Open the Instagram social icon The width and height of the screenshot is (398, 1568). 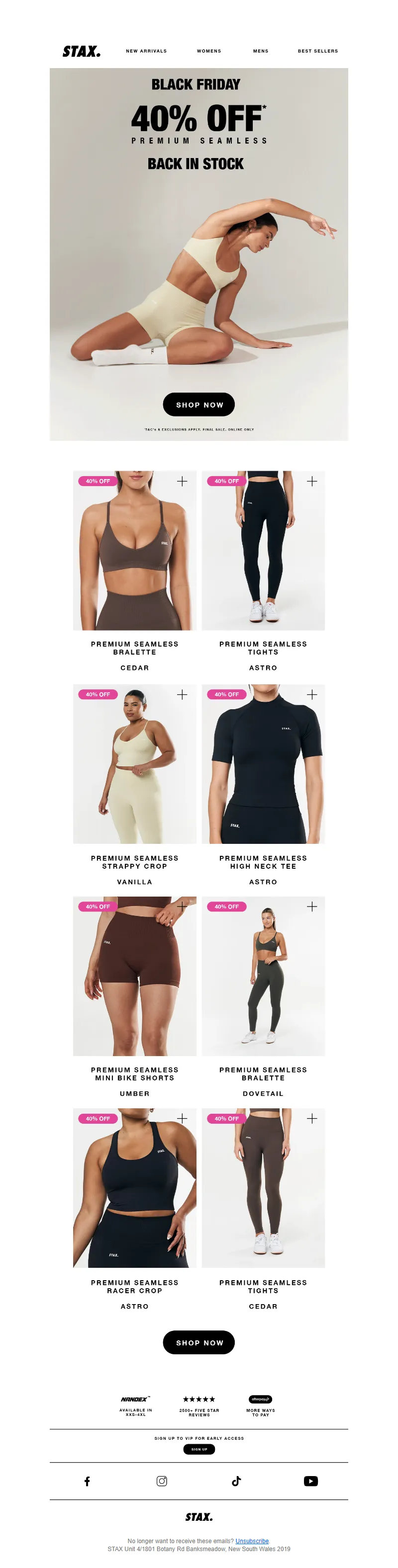162,1481
